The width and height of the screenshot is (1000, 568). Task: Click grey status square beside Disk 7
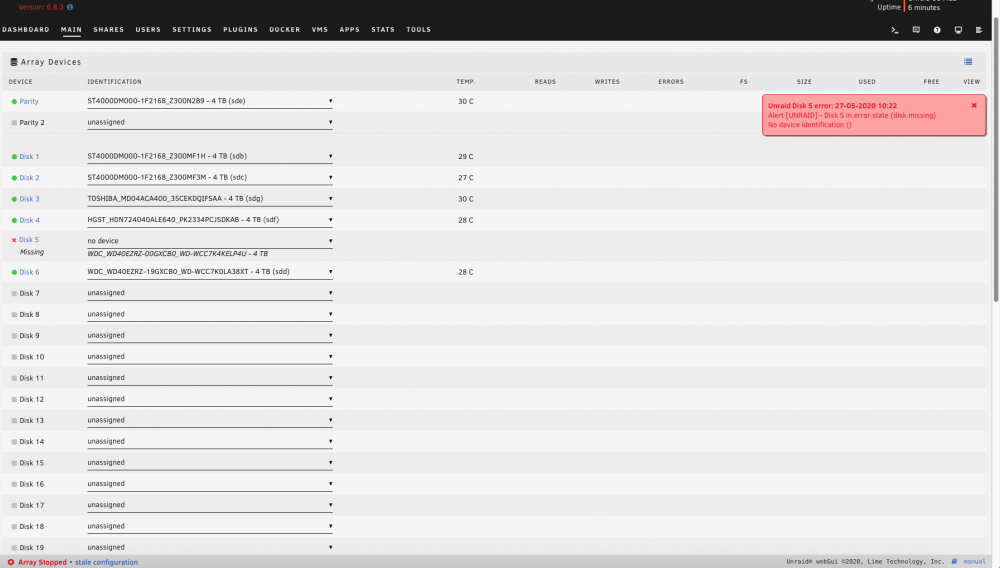click(14, 293)
